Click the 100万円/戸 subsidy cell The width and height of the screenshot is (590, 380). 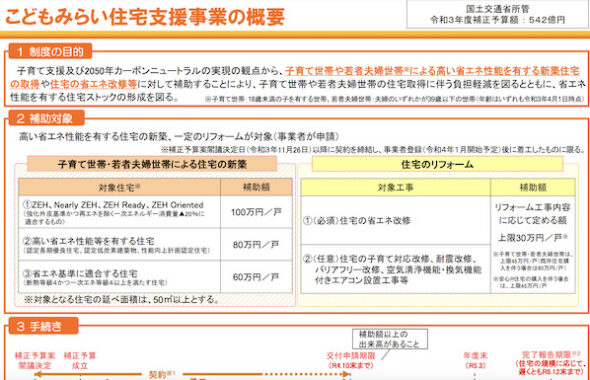click(x=256, y=212)
